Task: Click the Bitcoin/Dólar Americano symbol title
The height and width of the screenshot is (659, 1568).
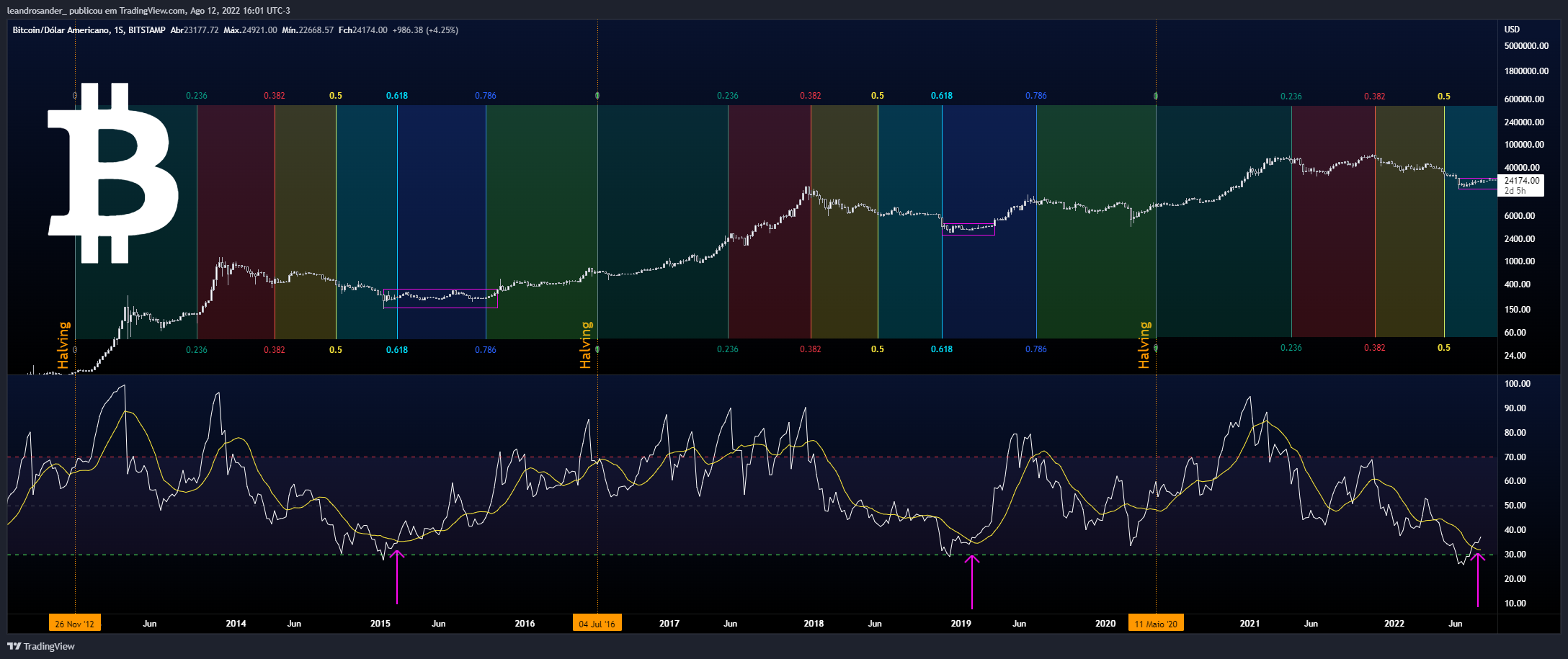Action: [61, 30]
